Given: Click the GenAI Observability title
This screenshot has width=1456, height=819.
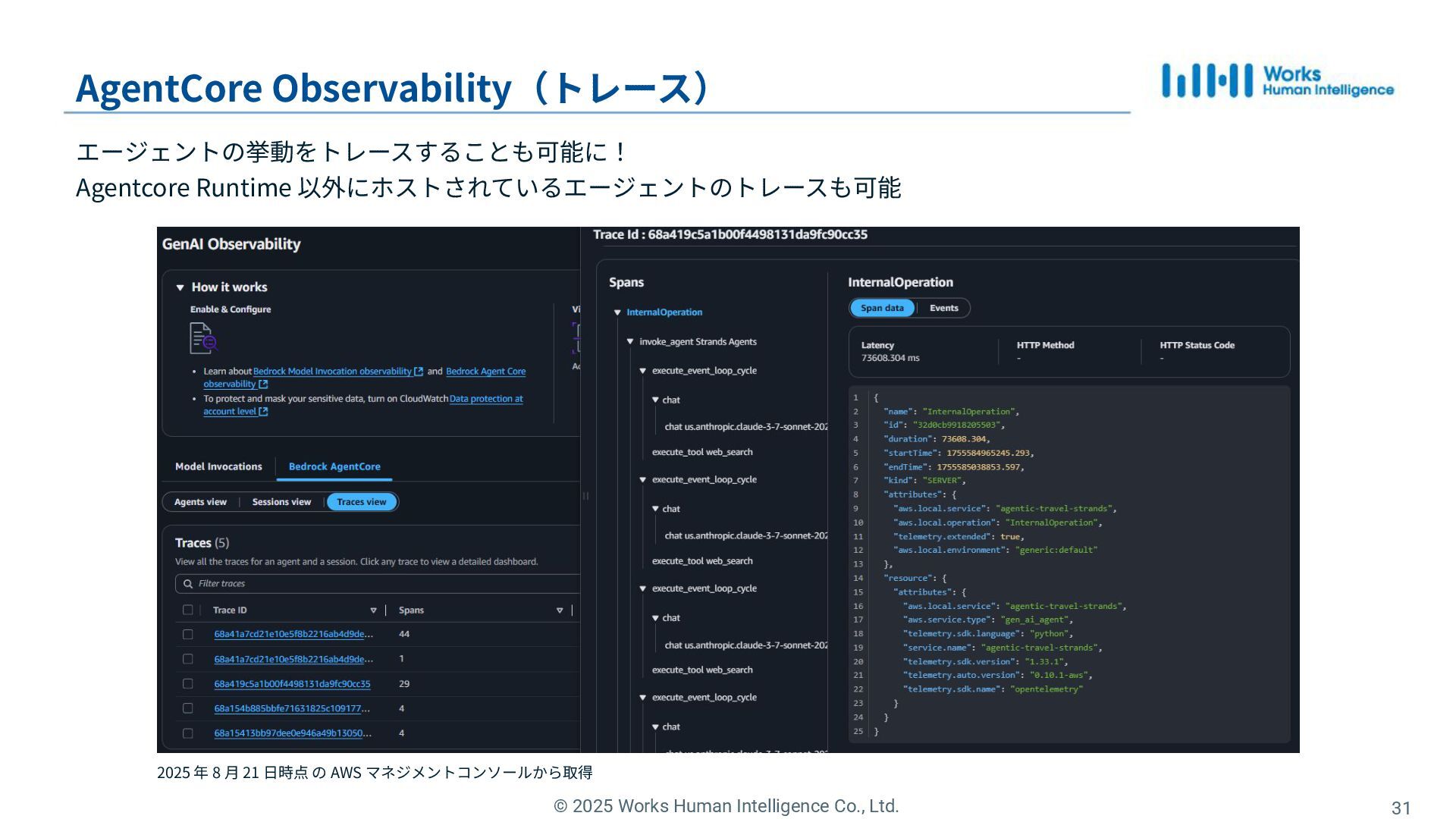Looking at the screenshot, I should [x=231, y=244].
